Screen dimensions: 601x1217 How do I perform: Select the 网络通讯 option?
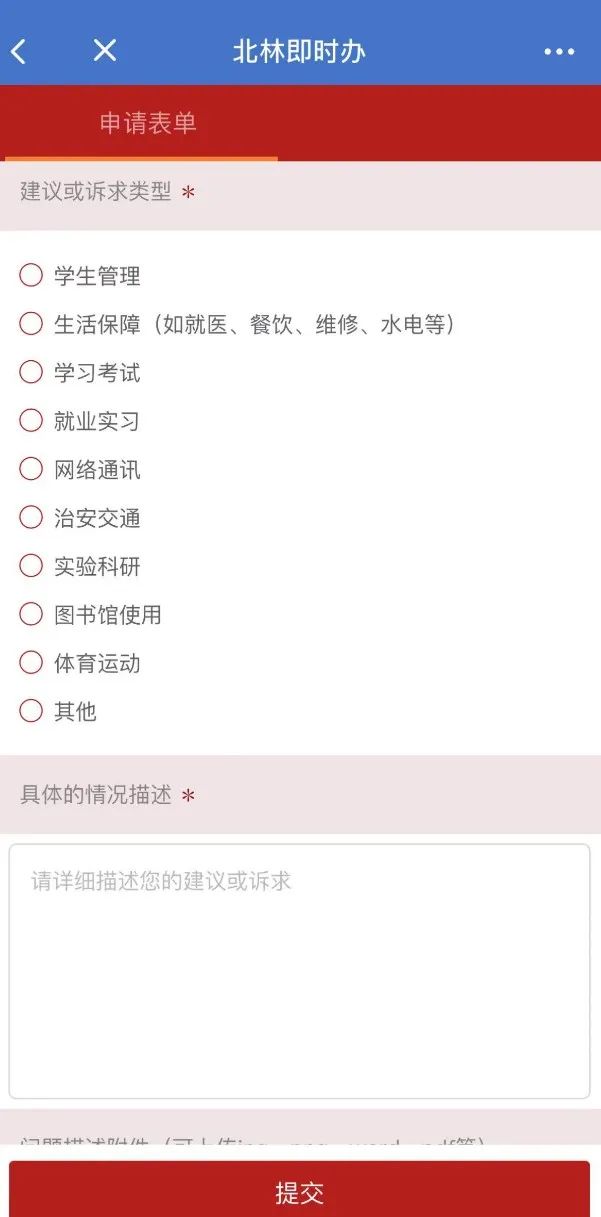(31, 469)
